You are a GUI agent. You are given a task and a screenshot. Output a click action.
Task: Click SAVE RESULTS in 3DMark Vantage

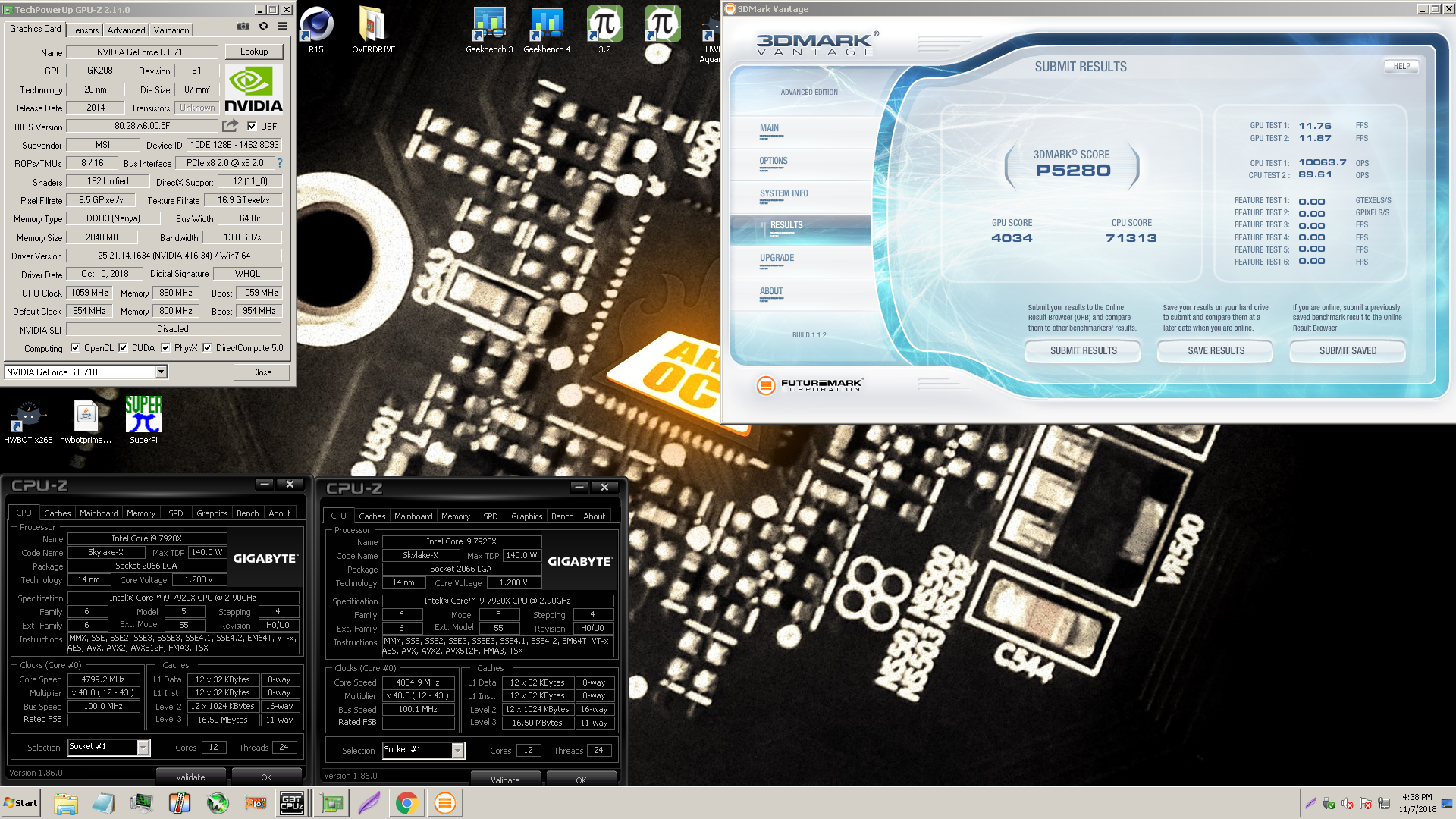point(1216,350)
